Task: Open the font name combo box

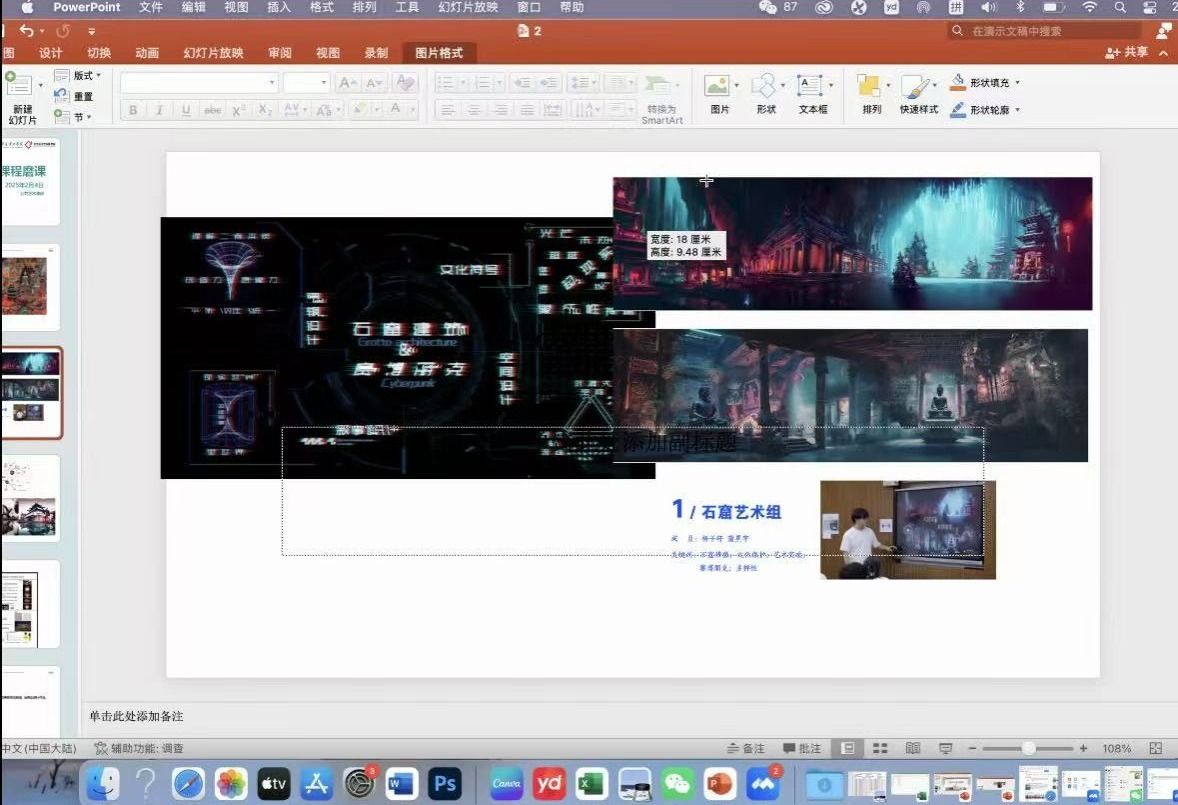Action: (x=199, y=83)
